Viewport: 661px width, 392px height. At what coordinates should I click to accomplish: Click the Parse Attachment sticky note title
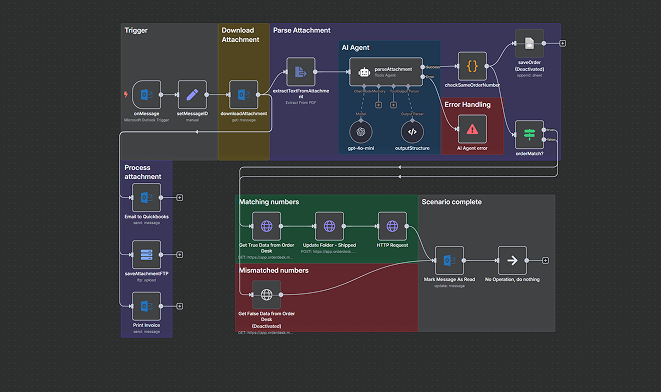click(302, 30)
